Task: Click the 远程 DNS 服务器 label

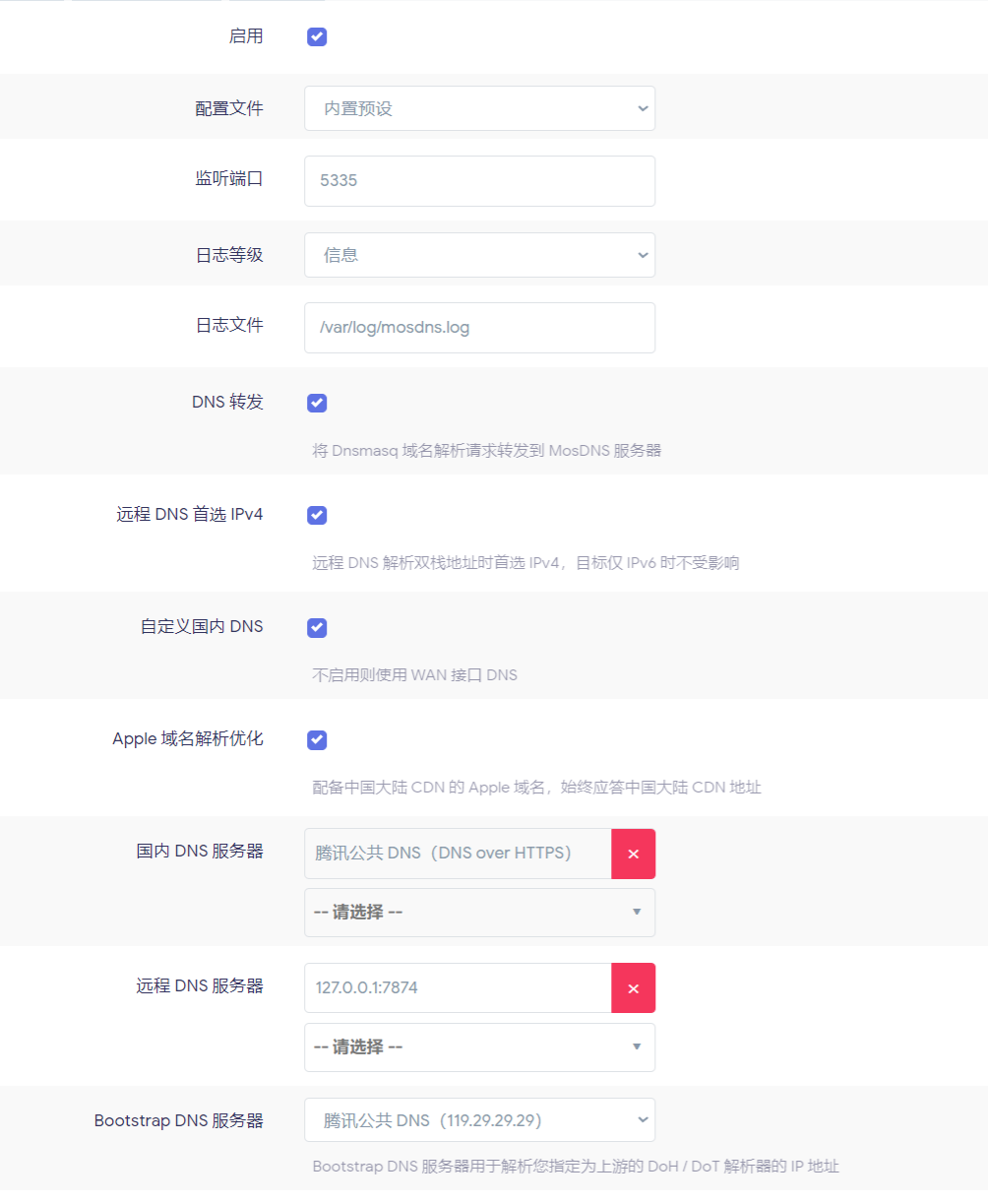Action: (x=200, y=986)
